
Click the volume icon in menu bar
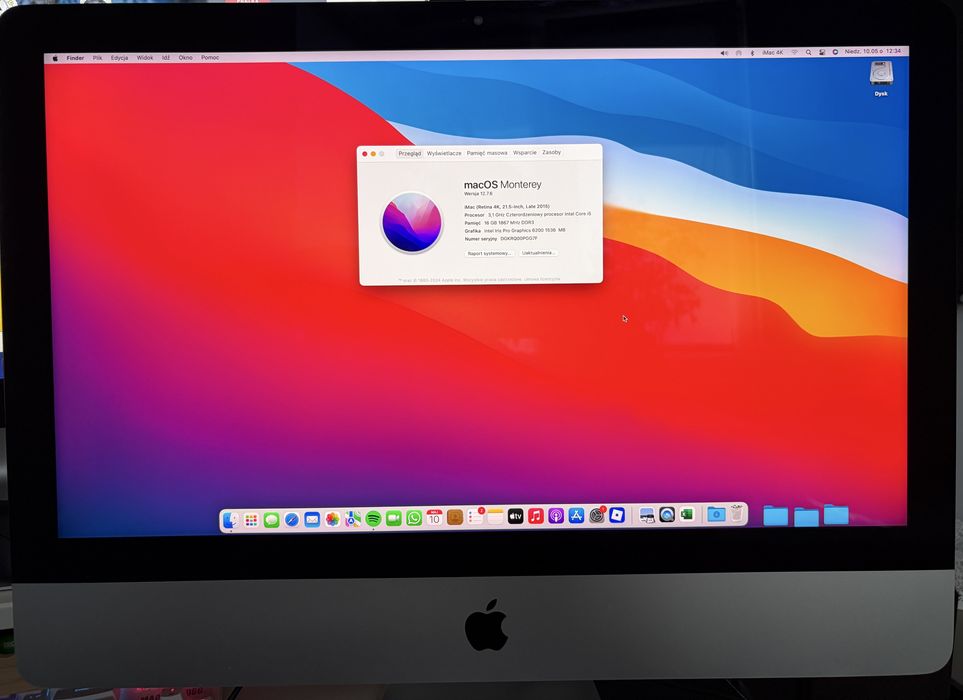click(724, 53)
